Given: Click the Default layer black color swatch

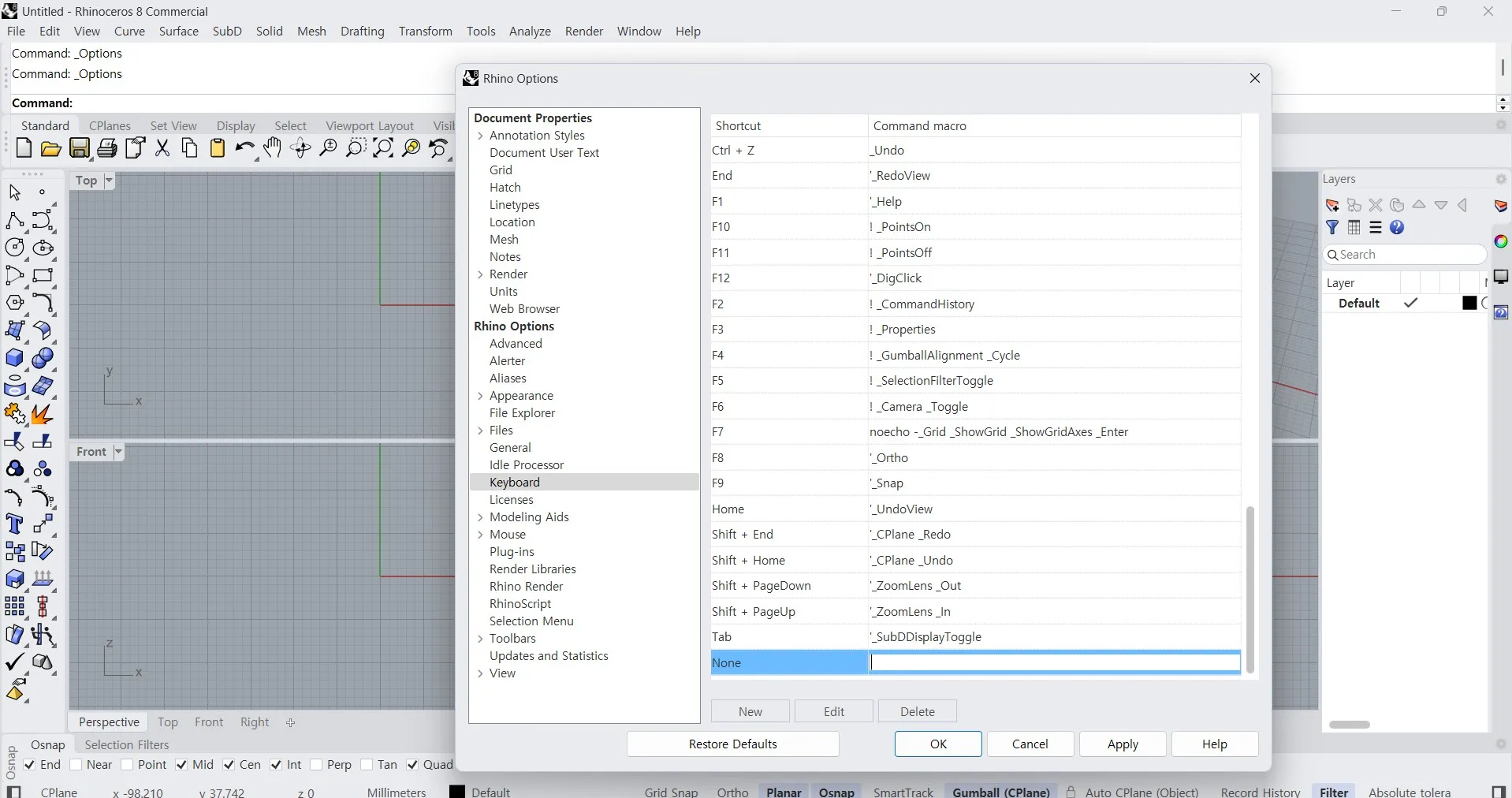Looking at the screenshot, I should click(1469, 304).
